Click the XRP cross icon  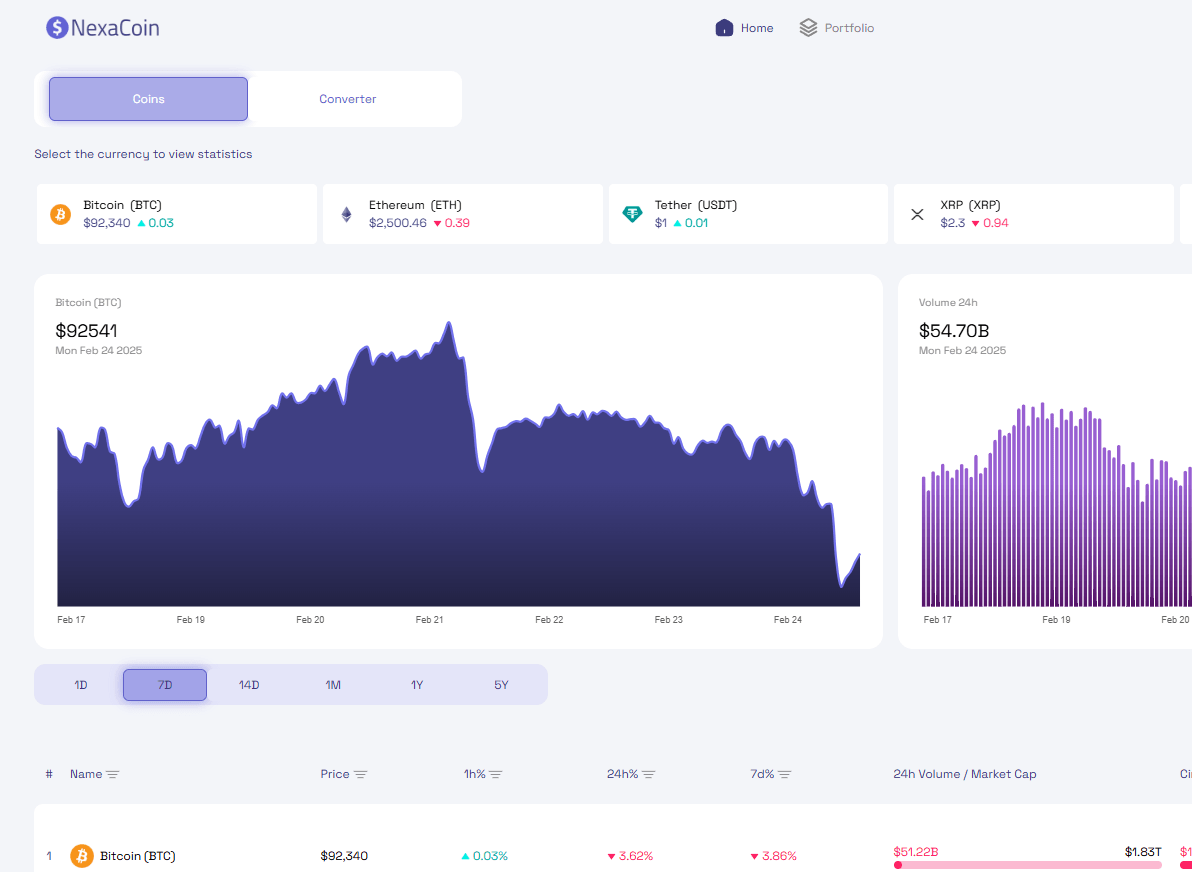[x=917, y=214]
